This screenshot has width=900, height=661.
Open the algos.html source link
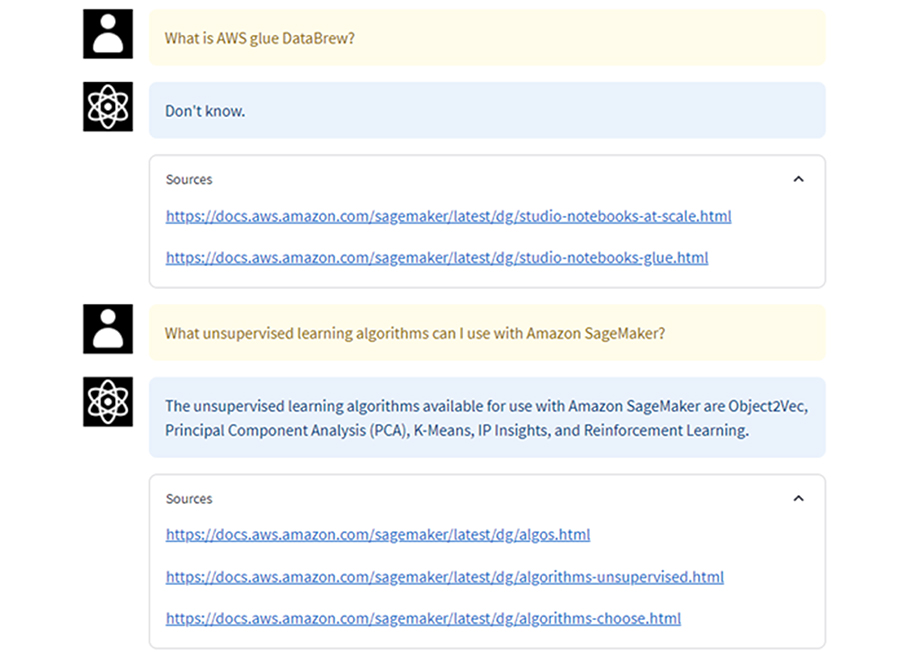tap(378, 535)
